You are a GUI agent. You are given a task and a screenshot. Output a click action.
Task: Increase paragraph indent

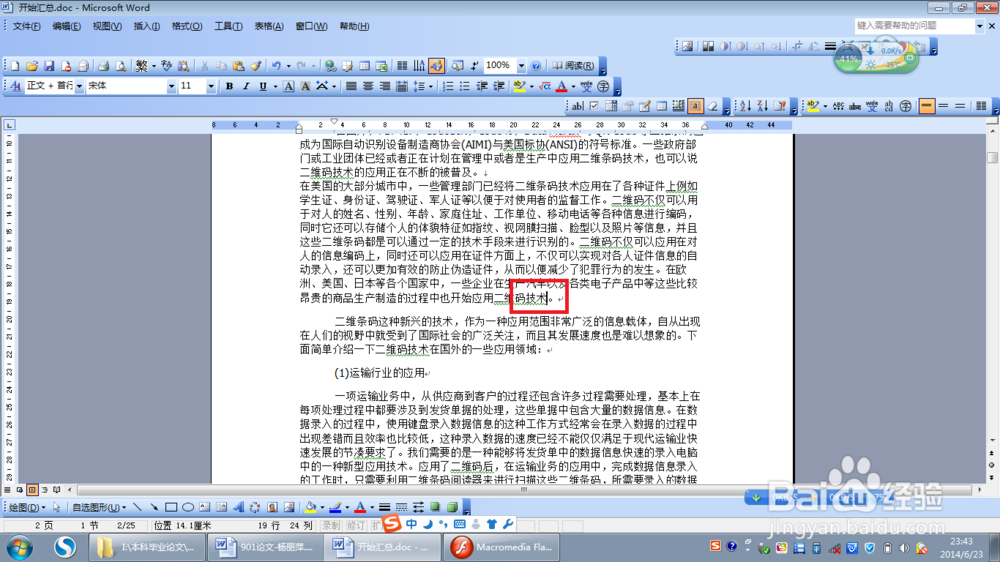[499, 86]
